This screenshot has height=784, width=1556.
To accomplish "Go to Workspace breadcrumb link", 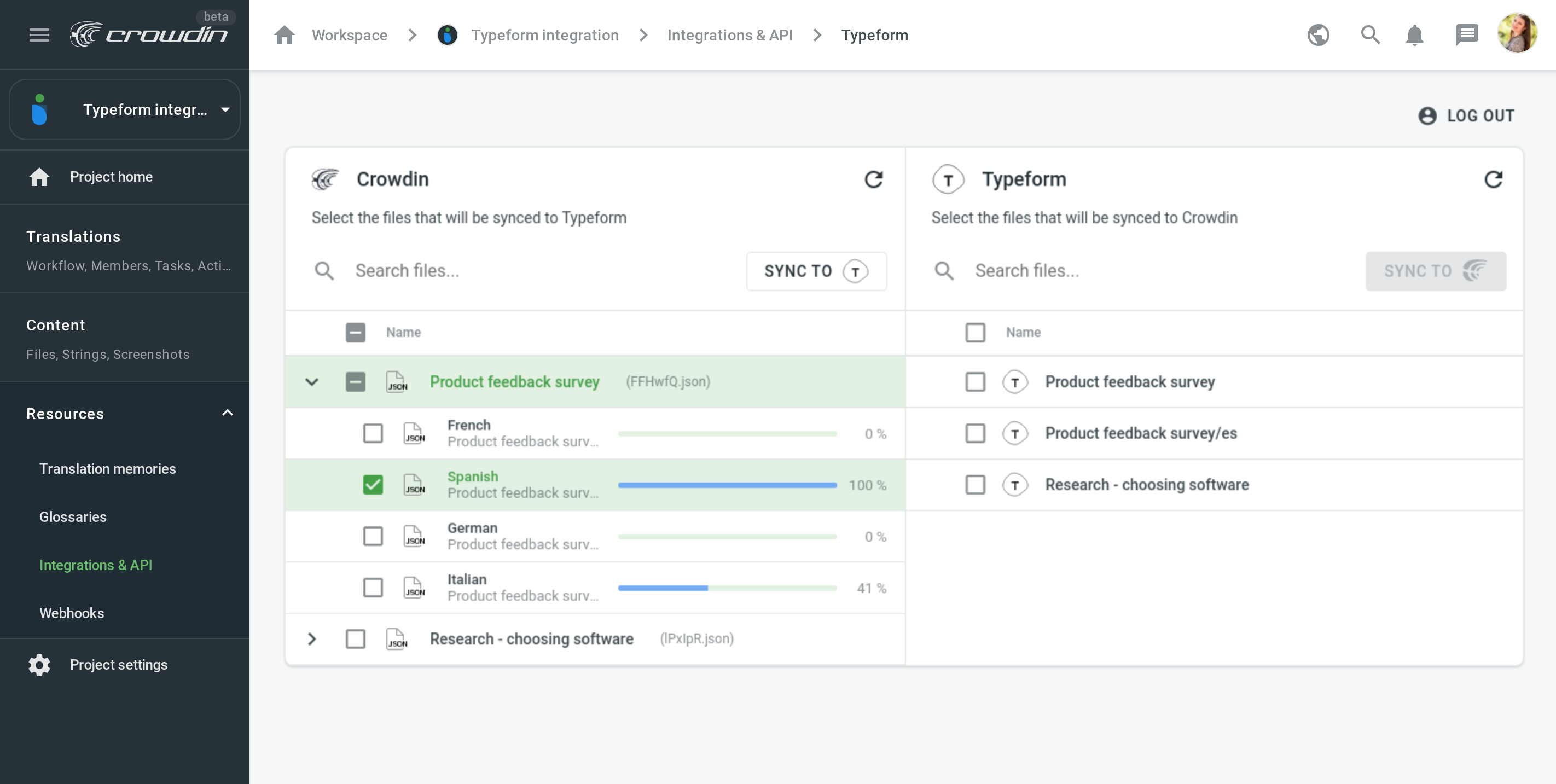I will tap(349, 35).
